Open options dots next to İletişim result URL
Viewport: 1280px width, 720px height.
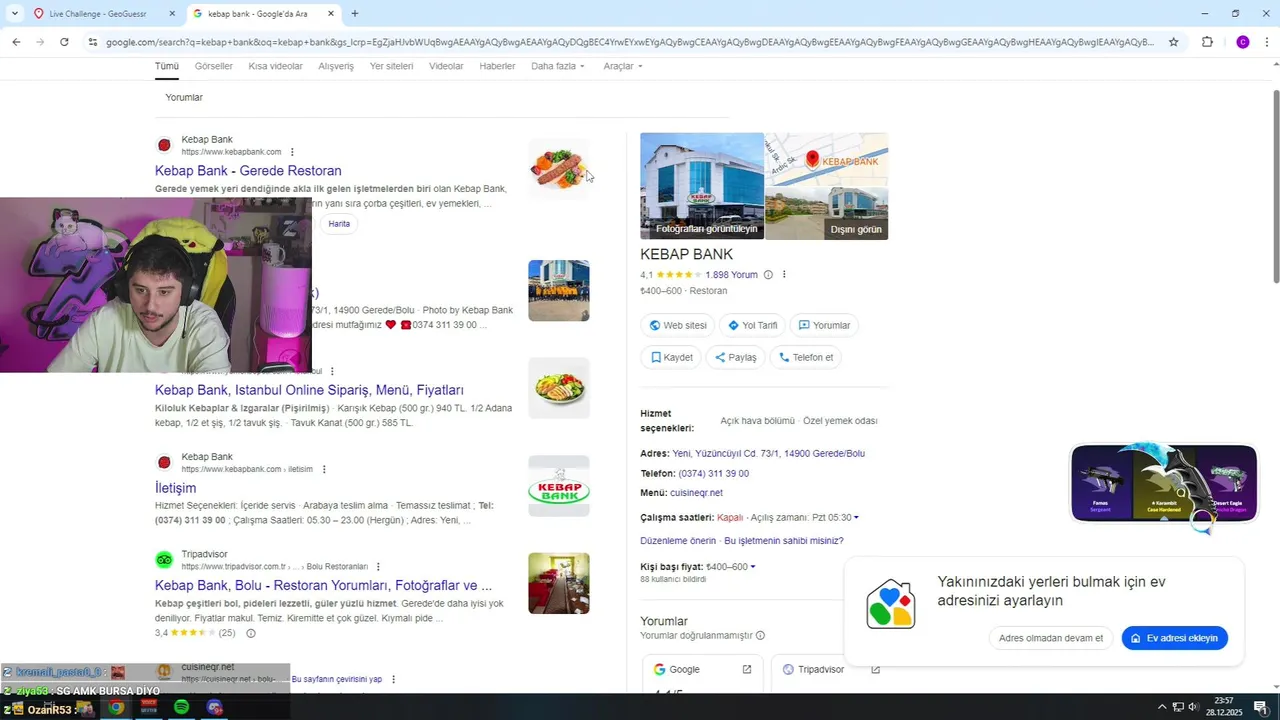click(324, 469)
